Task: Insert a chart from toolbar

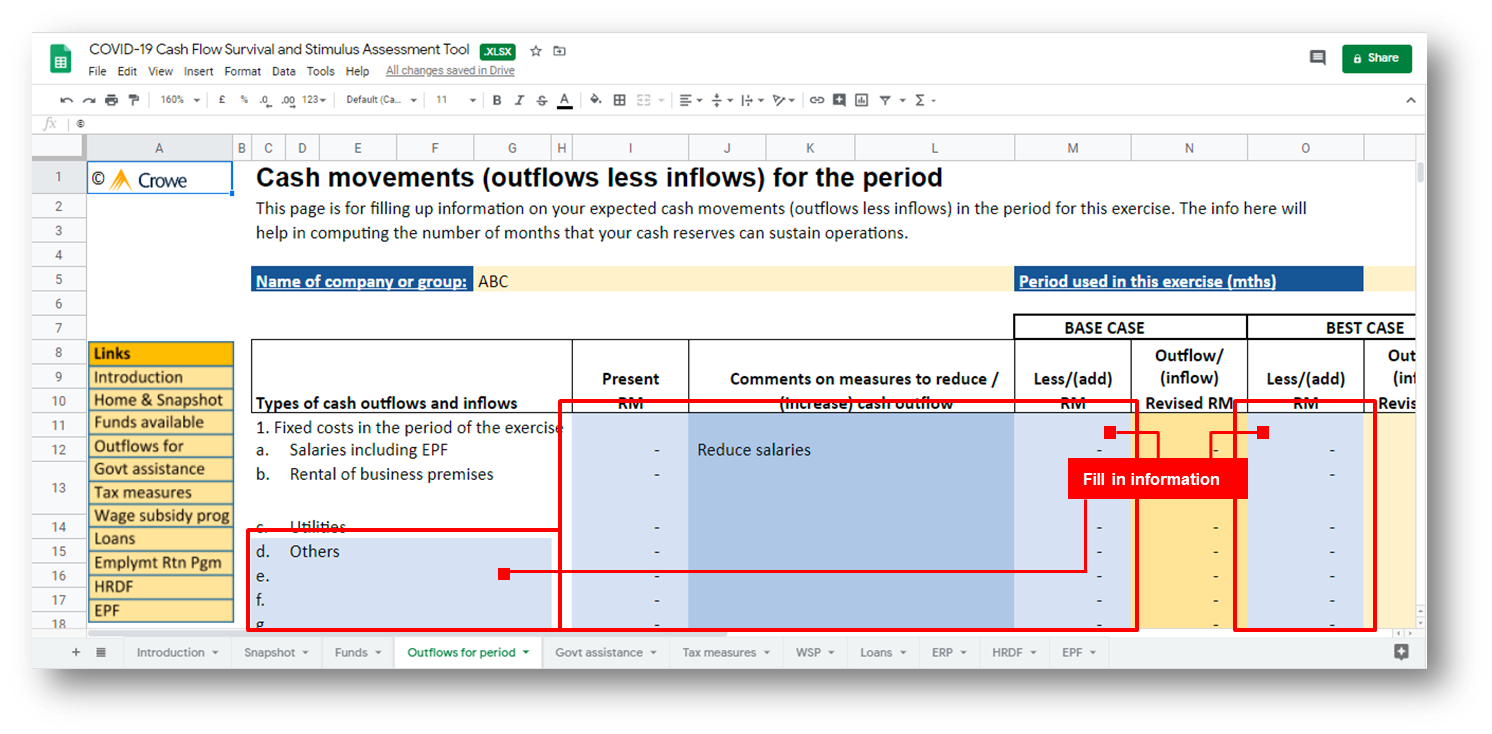Action: point(861,100)
